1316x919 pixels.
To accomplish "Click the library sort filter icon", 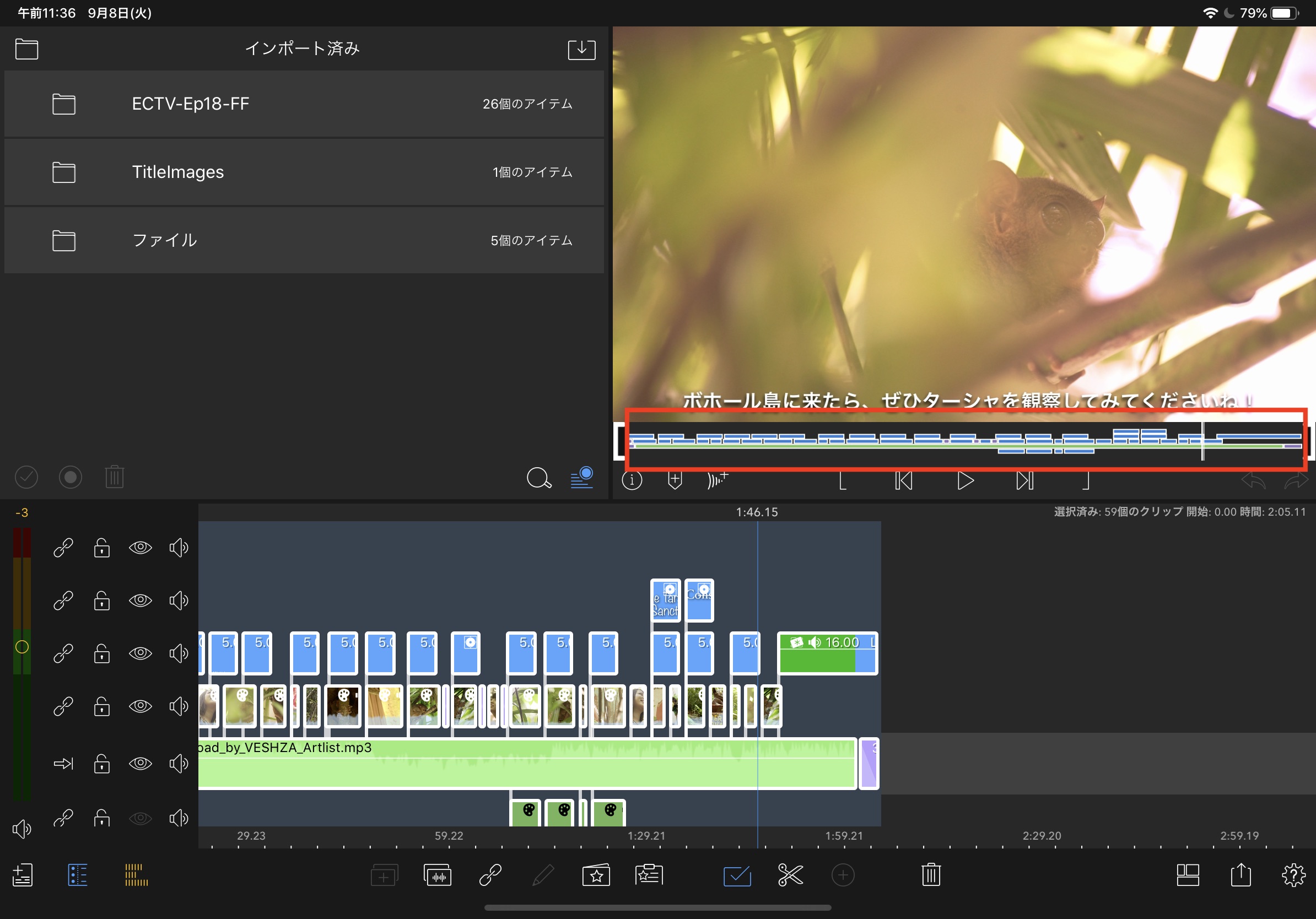I will pos(581,477).
